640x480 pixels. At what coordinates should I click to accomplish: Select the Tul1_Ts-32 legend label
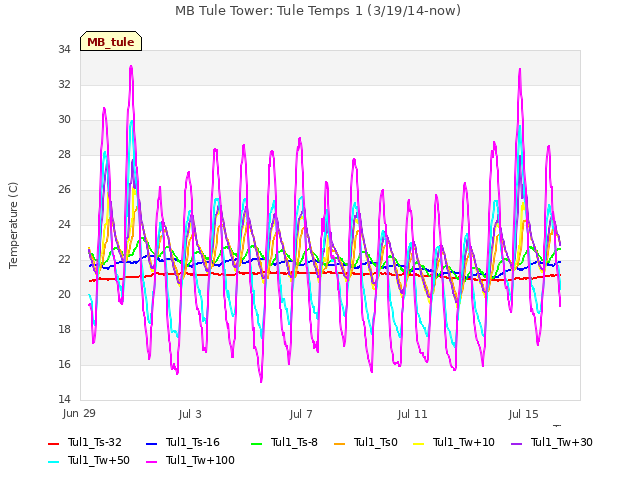point(95,442)
